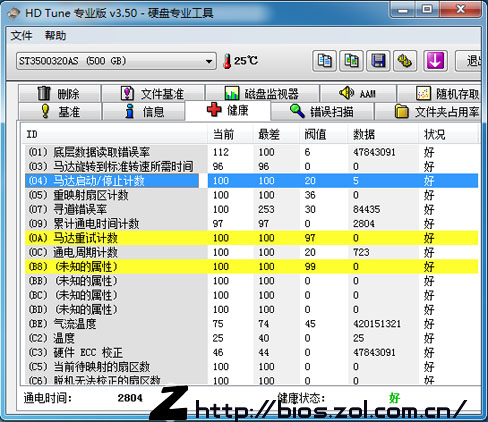488x422 pixels.
Task: Close the HD Tune window
Action: [461, 9]
